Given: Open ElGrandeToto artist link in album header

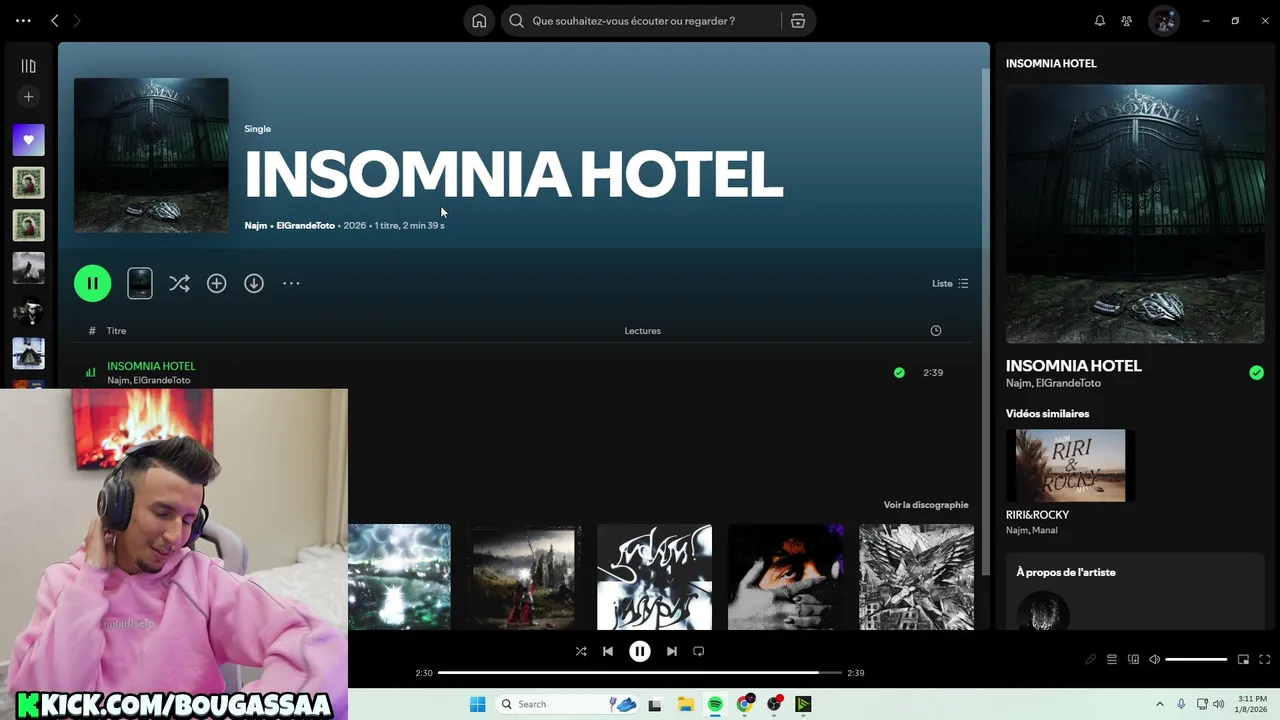Looking at the screenshot, I should tap(305, 226).
